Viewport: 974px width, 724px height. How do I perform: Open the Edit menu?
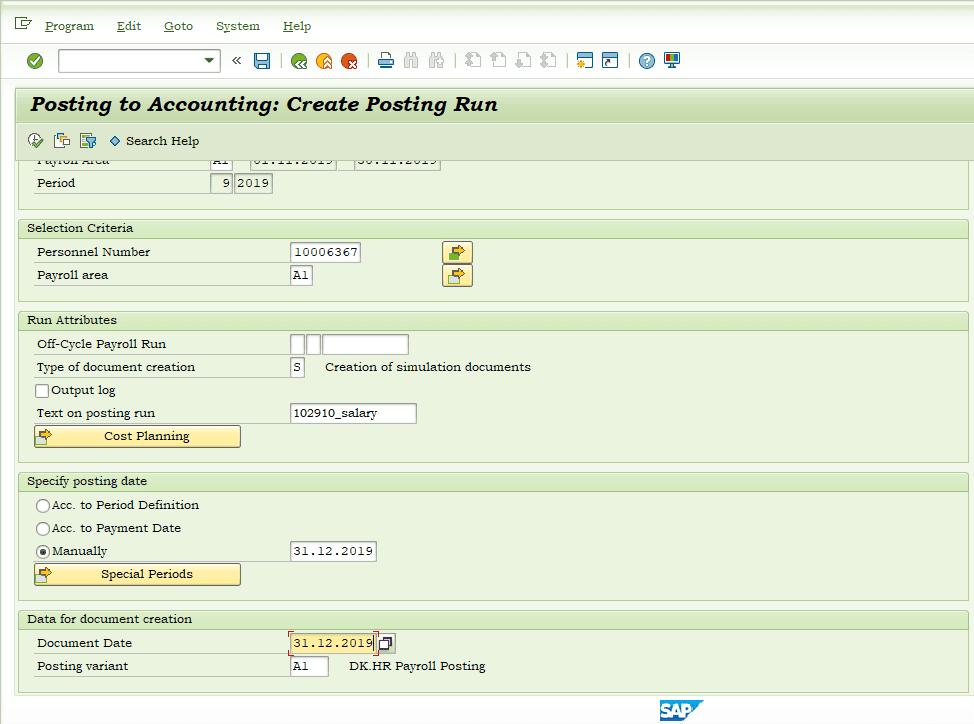click(129, 26)
